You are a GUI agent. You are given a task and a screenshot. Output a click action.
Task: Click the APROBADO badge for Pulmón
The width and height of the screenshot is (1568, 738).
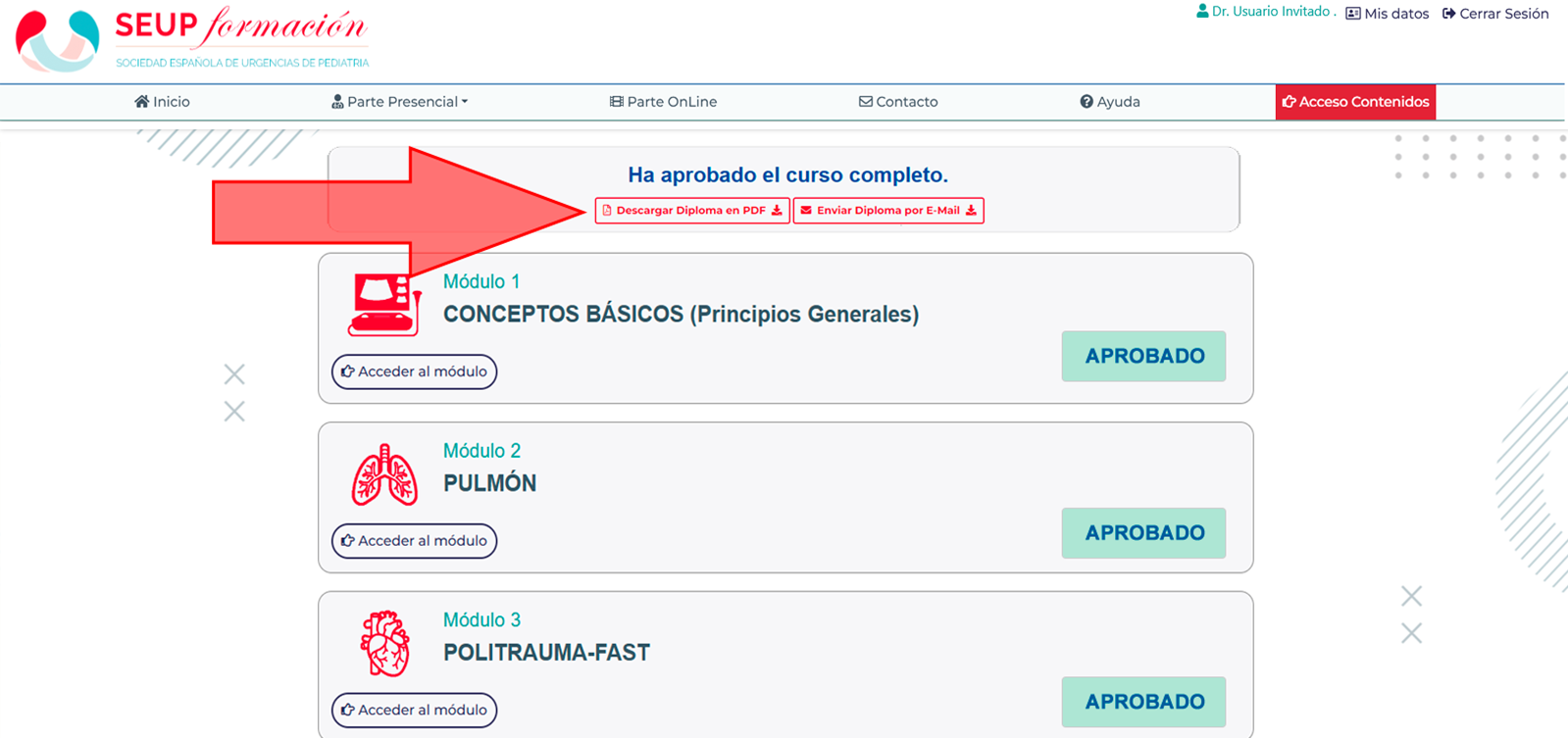point(1143,533)
